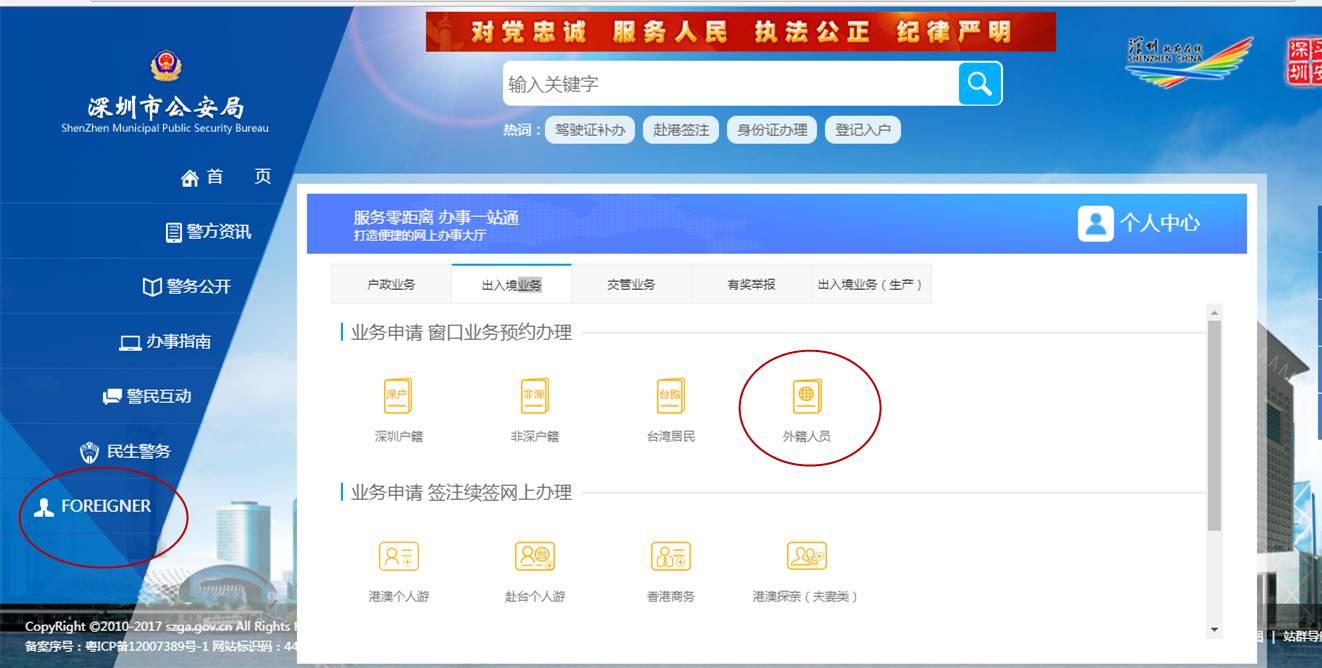Open 港澳探亲（夫妻类） icon
This screenshot has height=668, width=1322.
tap(806, 557)
